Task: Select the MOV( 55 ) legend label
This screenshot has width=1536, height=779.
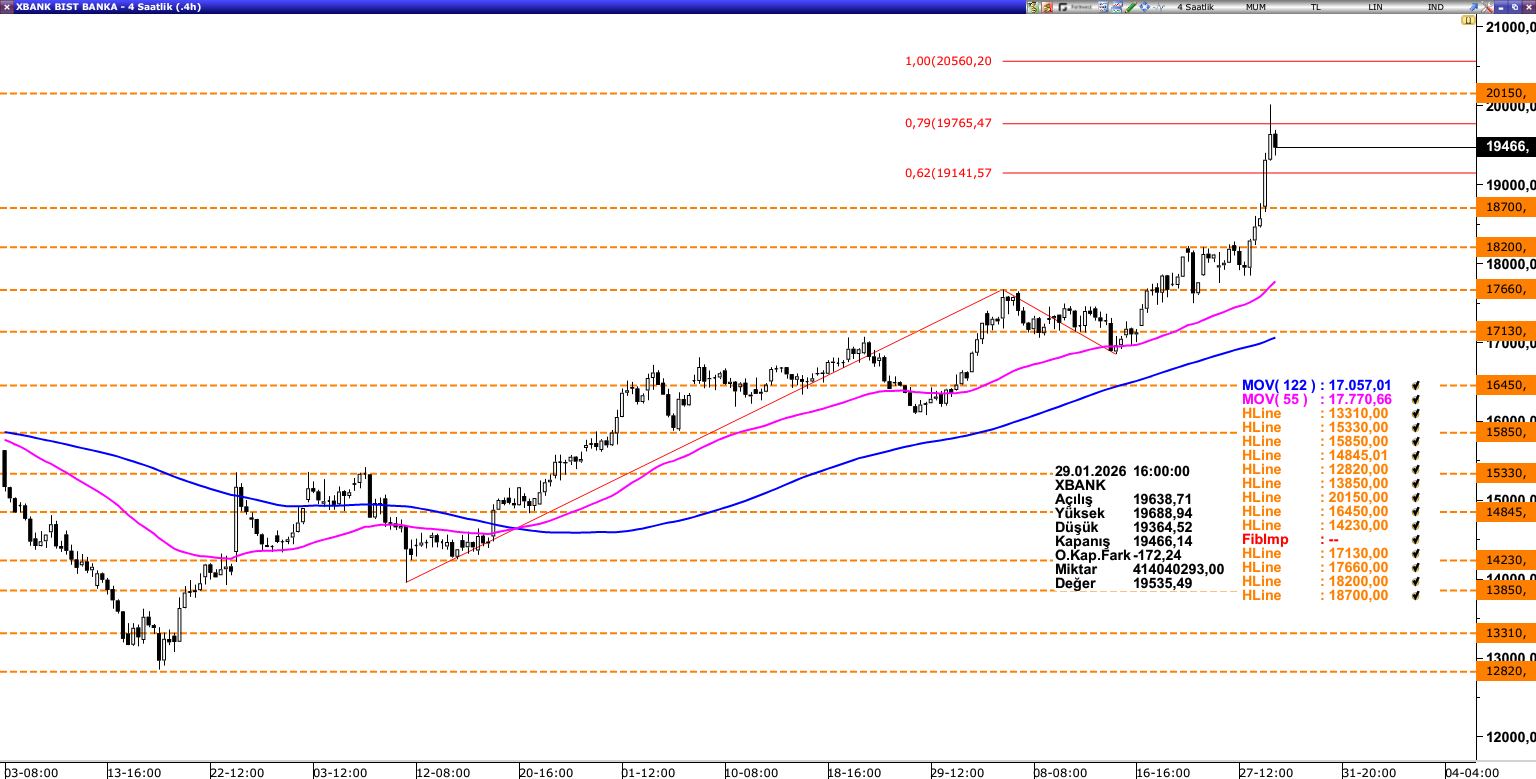Action: click(x=1273, y=399)
